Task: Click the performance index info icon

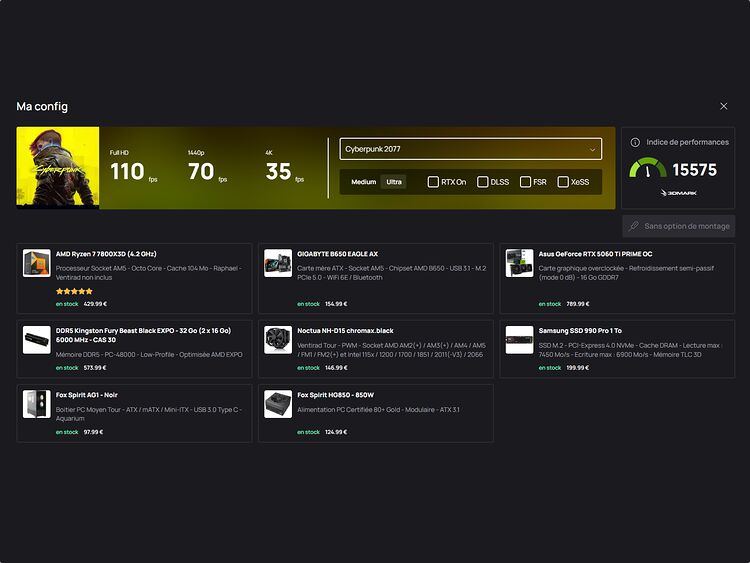Action: coord(635,142)
